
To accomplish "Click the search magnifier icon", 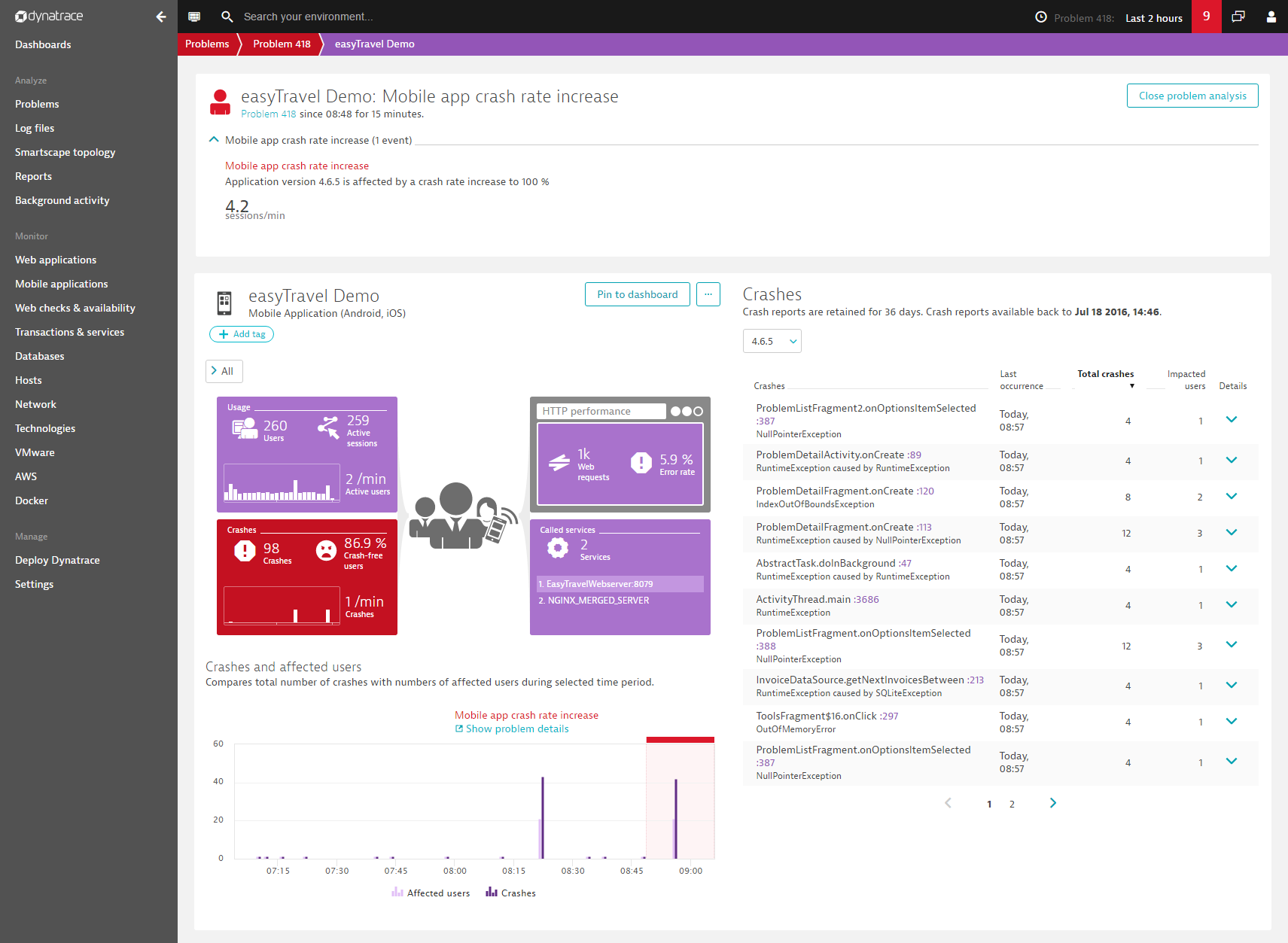I will 227,17.
